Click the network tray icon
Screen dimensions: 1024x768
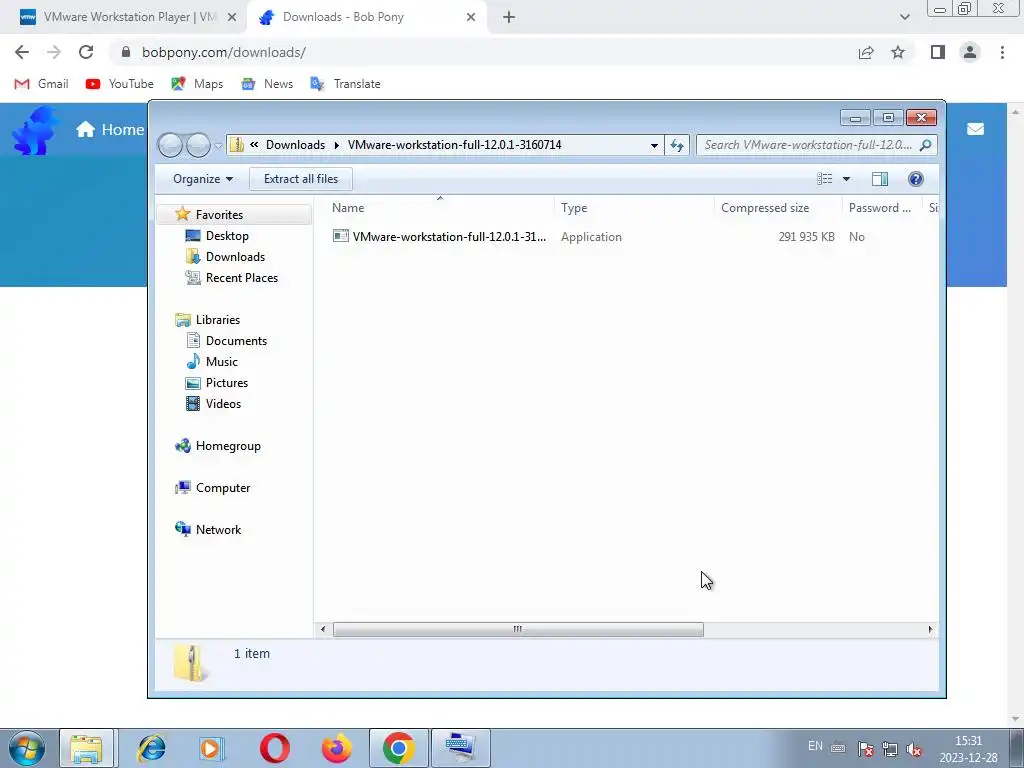[x=890, y=749]
